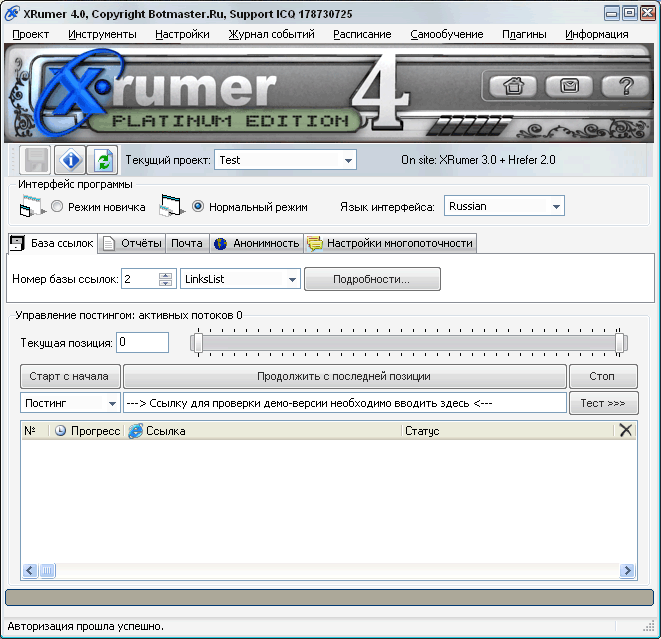The height and width of the screenshot is (639, 661).
Task: Click the right handle of position slider
Action: click(619, 343)
